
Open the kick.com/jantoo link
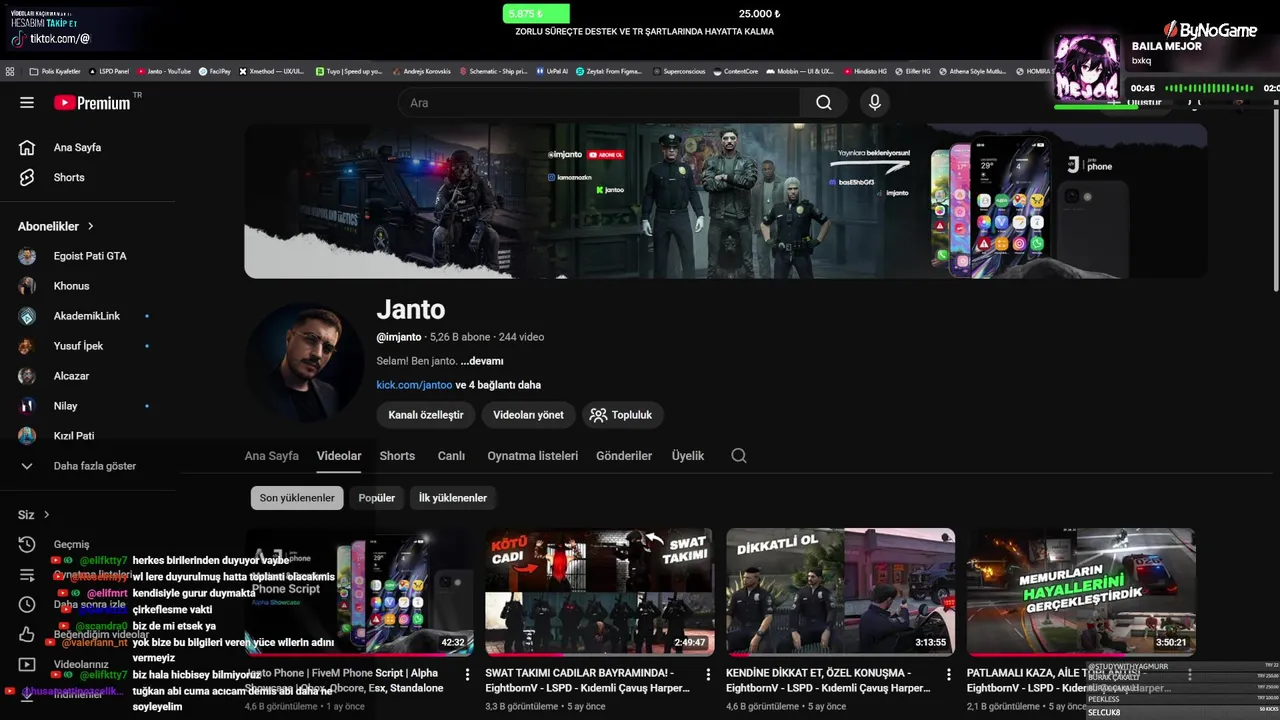point(414,385)
